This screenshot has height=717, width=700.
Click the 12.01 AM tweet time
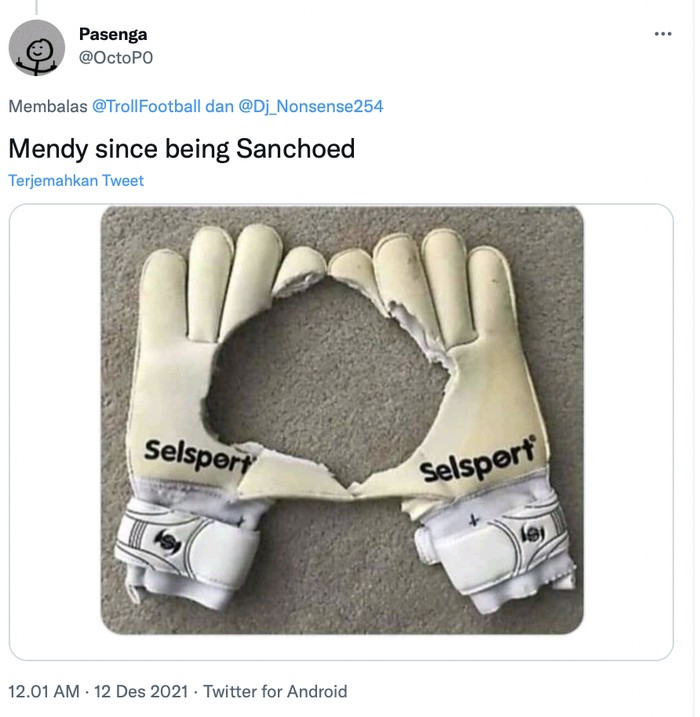[43, 691]
